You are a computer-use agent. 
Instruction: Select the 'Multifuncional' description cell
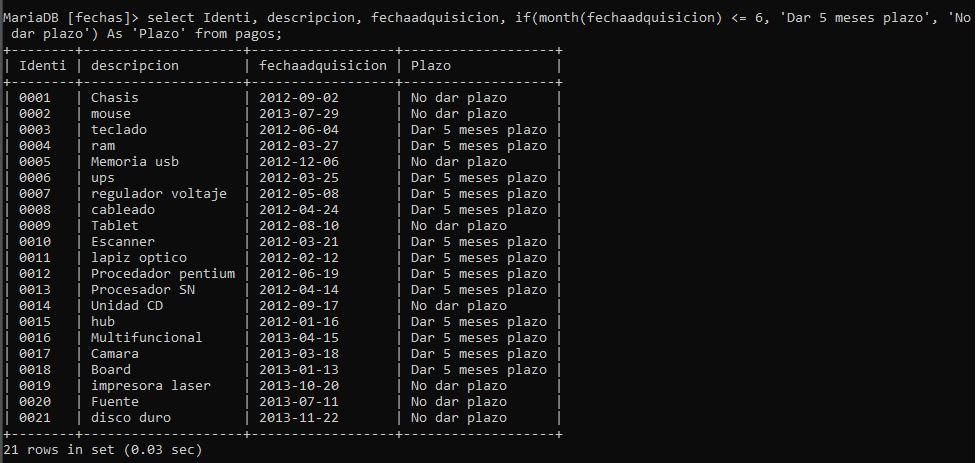pos(147,338)
